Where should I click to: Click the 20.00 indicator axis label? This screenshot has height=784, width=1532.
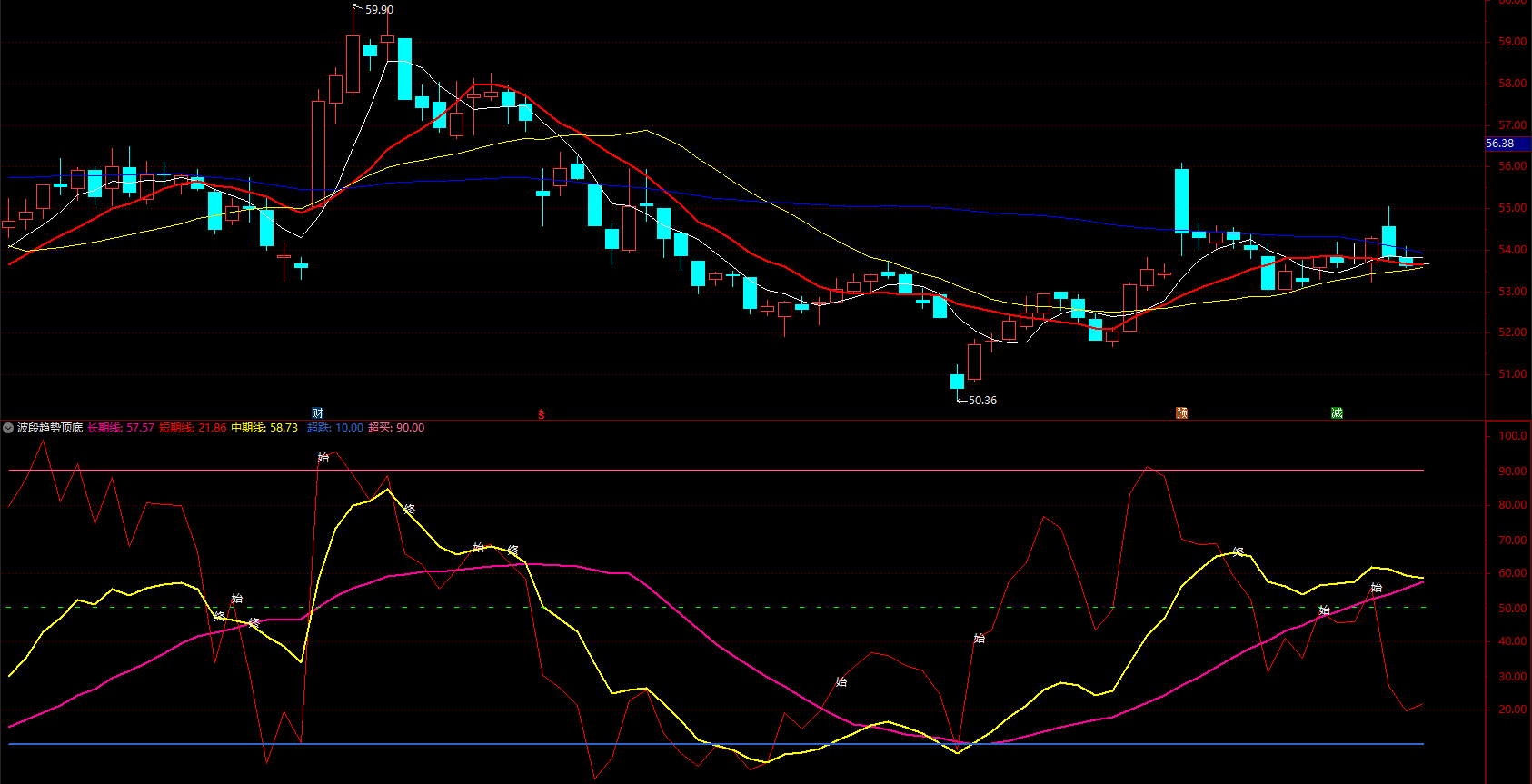coord(1512,710)
